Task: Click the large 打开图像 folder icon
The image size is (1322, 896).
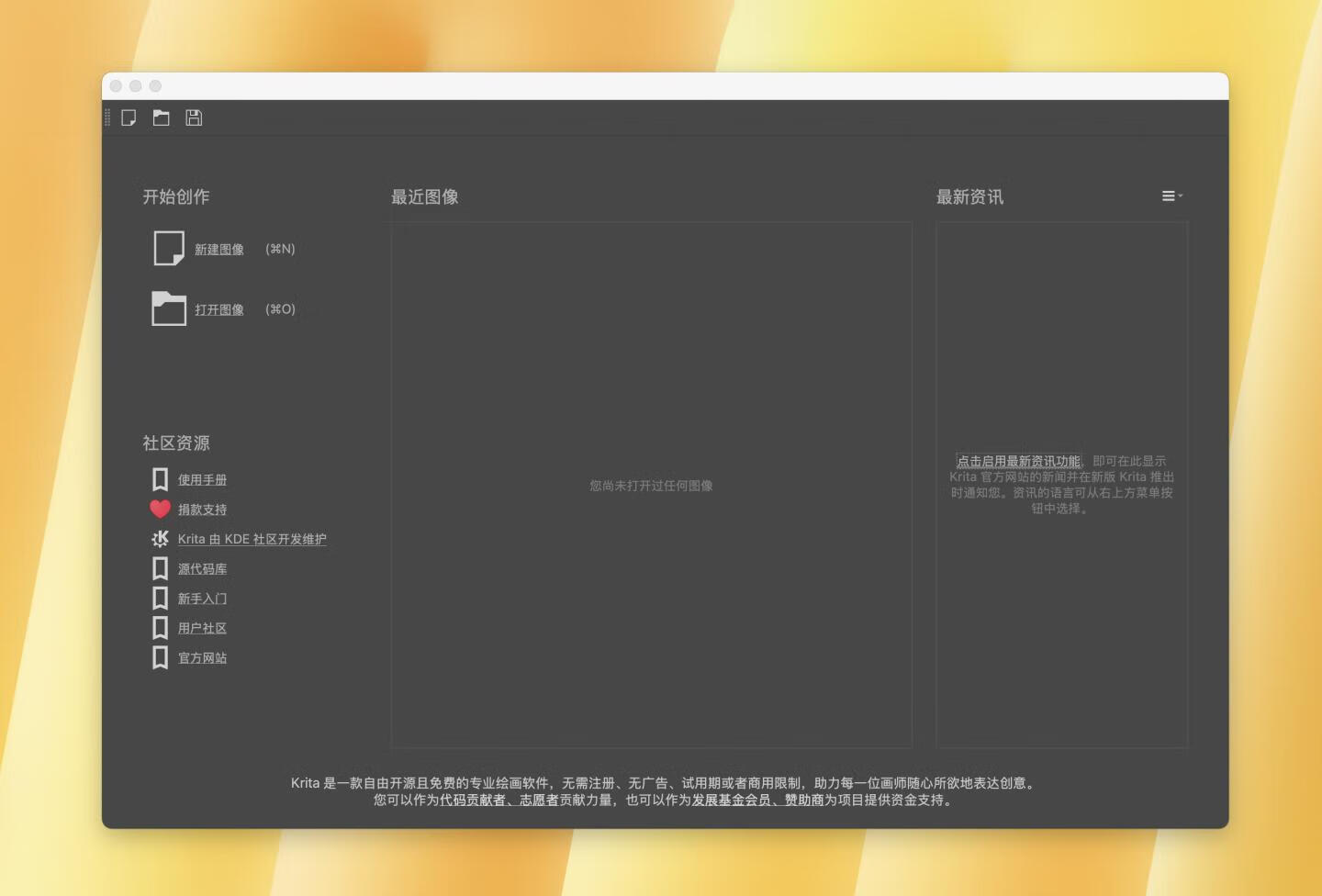Action: pos(169,308)
